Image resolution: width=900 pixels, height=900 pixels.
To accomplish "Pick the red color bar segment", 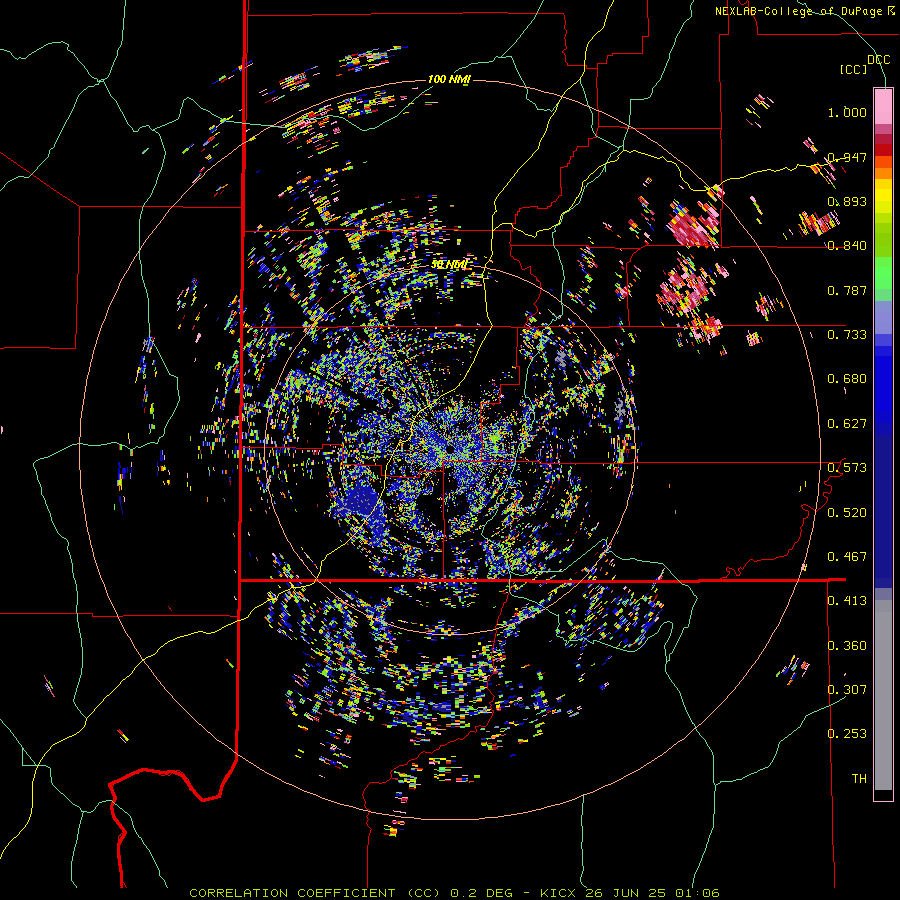I will click(x=883, y=150).
